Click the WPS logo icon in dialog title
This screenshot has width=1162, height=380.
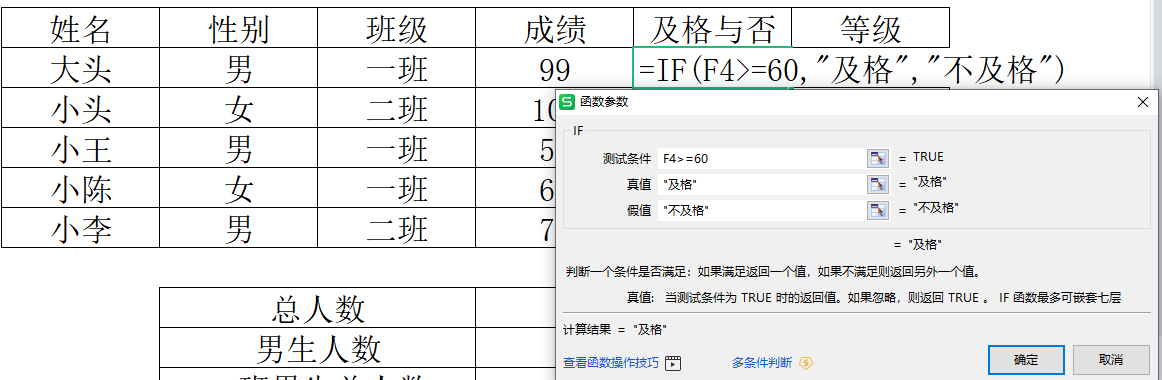tap(567, 101)
